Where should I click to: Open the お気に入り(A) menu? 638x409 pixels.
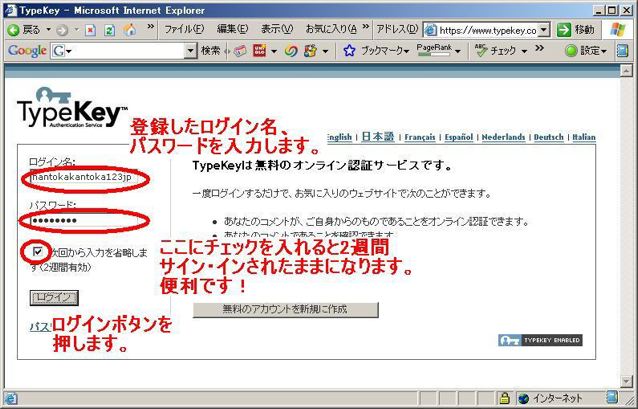[x=331, y=29]
